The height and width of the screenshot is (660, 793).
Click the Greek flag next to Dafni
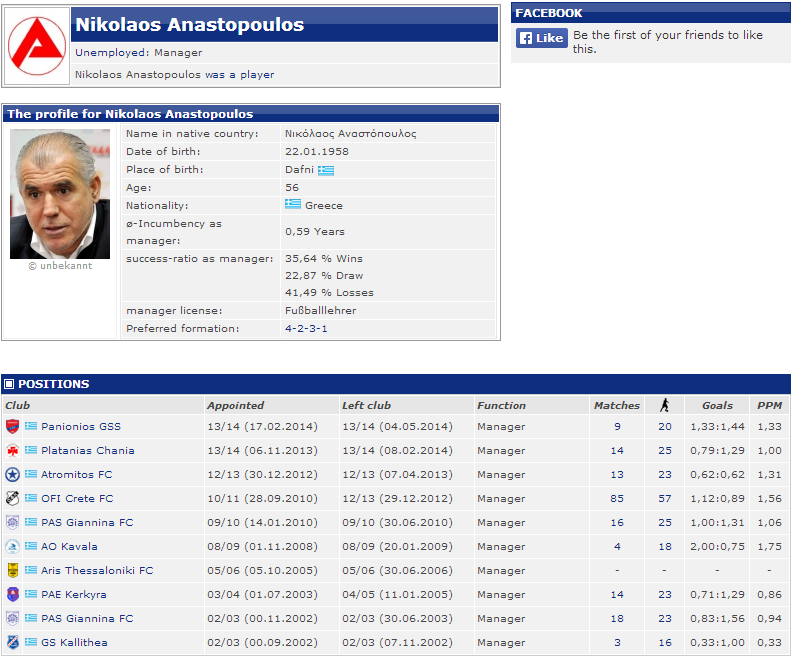pos(326,170)
